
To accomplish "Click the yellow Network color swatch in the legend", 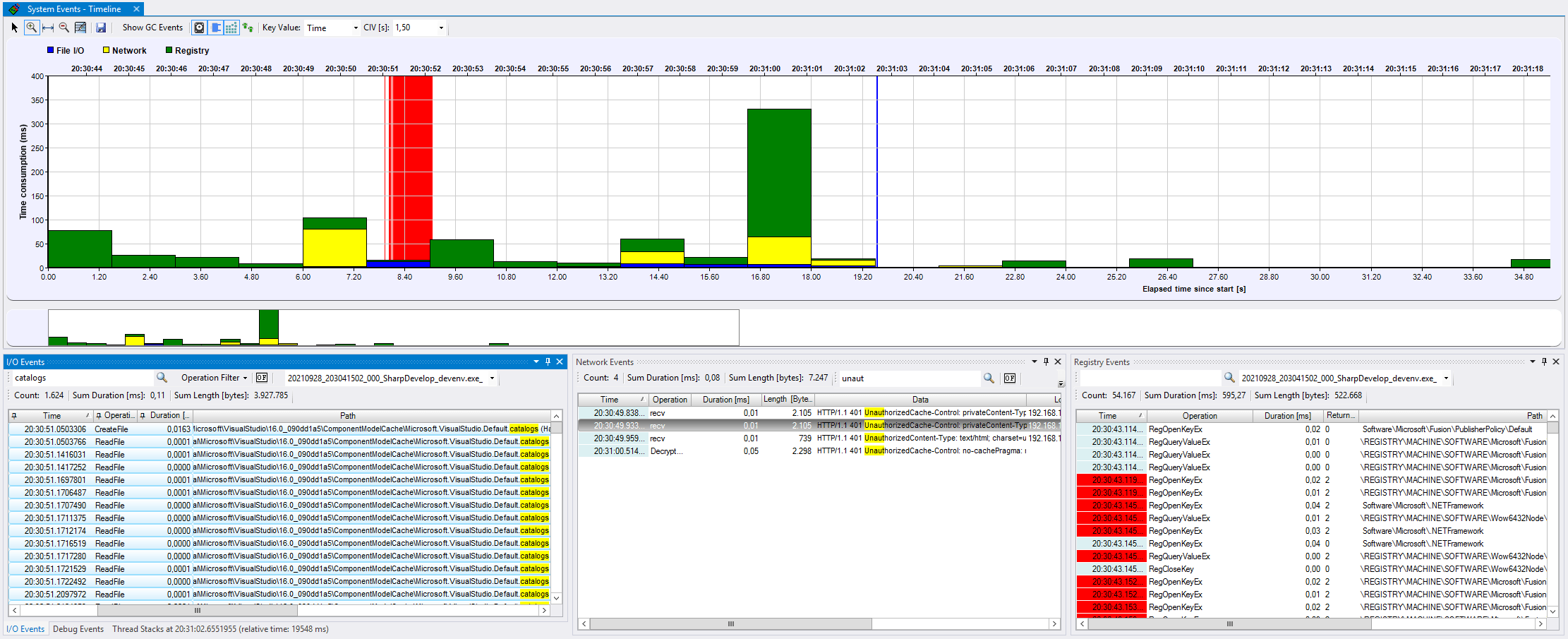I will [x=106, y=50].
